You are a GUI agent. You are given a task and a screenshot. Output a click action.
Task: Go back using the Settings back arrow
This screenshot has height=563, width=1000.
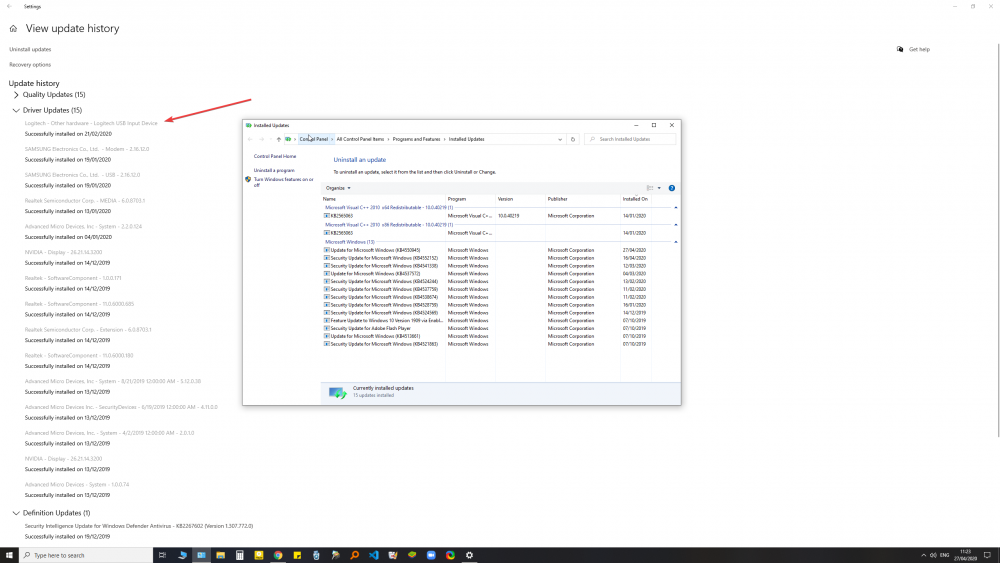tap(9, 6)
